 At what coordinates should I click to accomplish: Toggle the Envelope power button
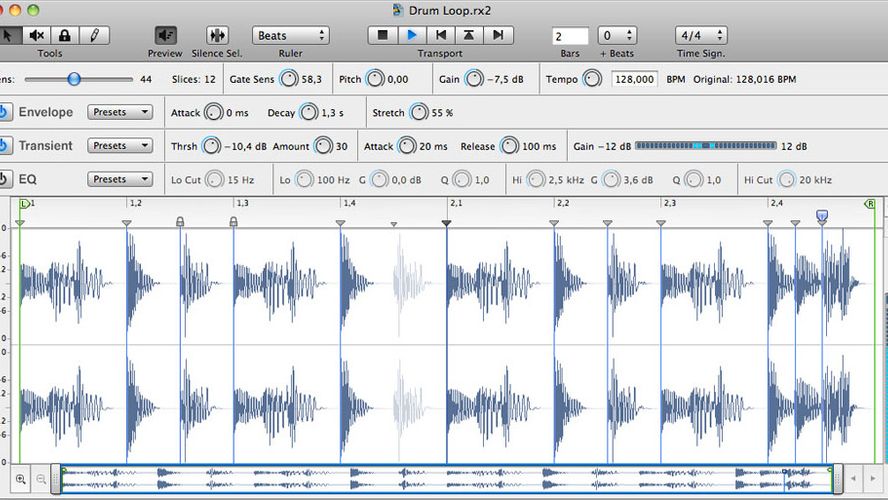pyautogui.click(x=5, y=112)
